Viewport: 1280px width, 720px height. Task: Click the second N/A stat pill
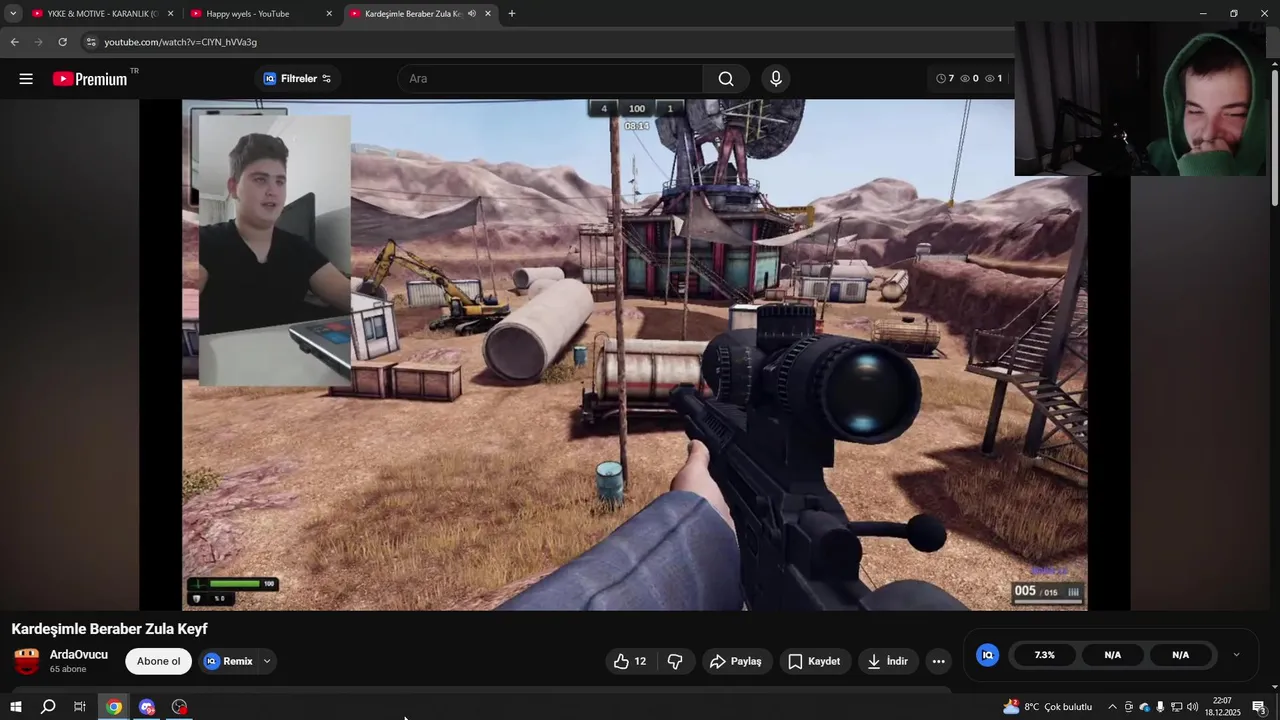click(x=1180, y=655)
